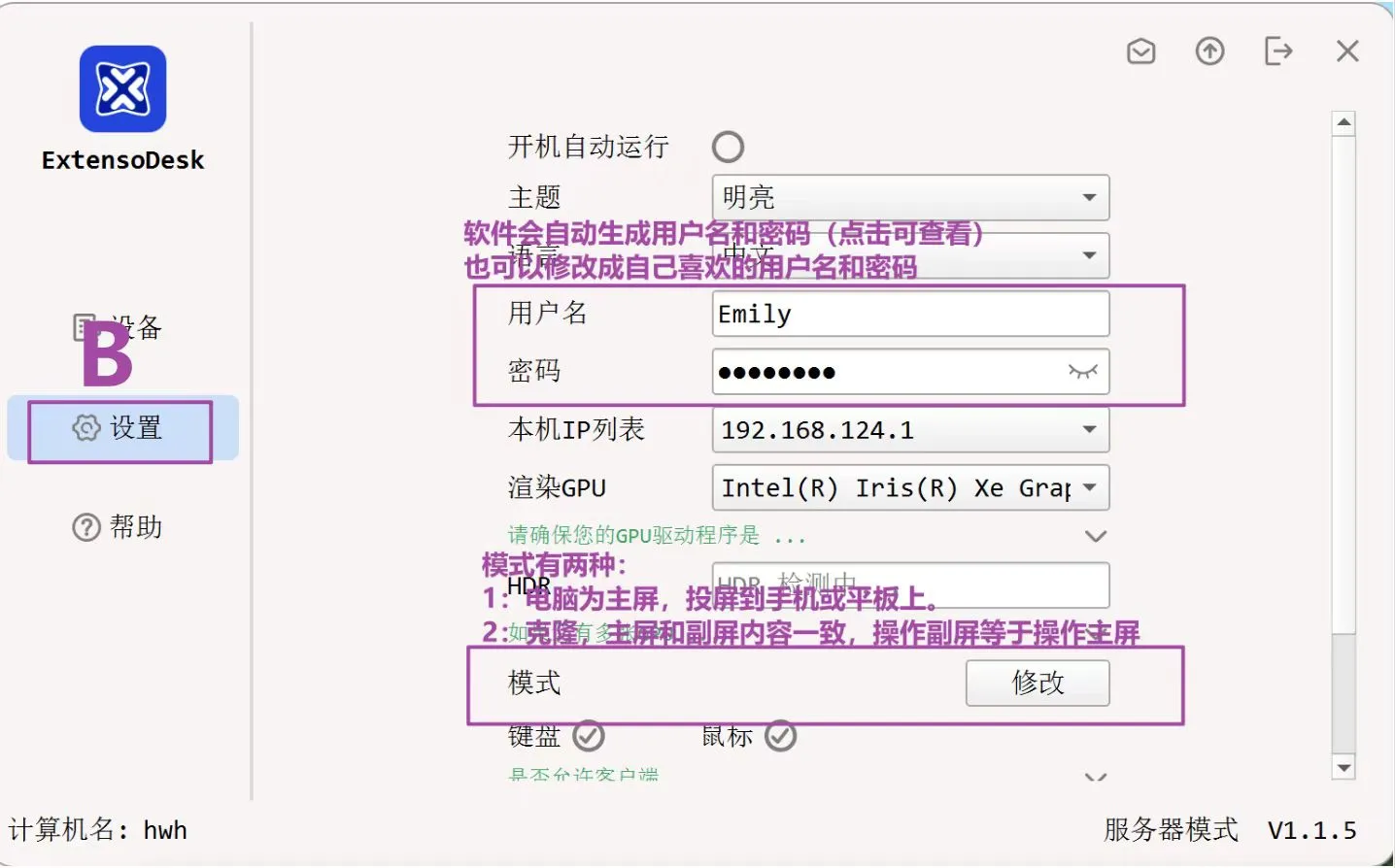Click the 设置 (Settings) gear icon

pyautogui.click(x=86, y=428)
